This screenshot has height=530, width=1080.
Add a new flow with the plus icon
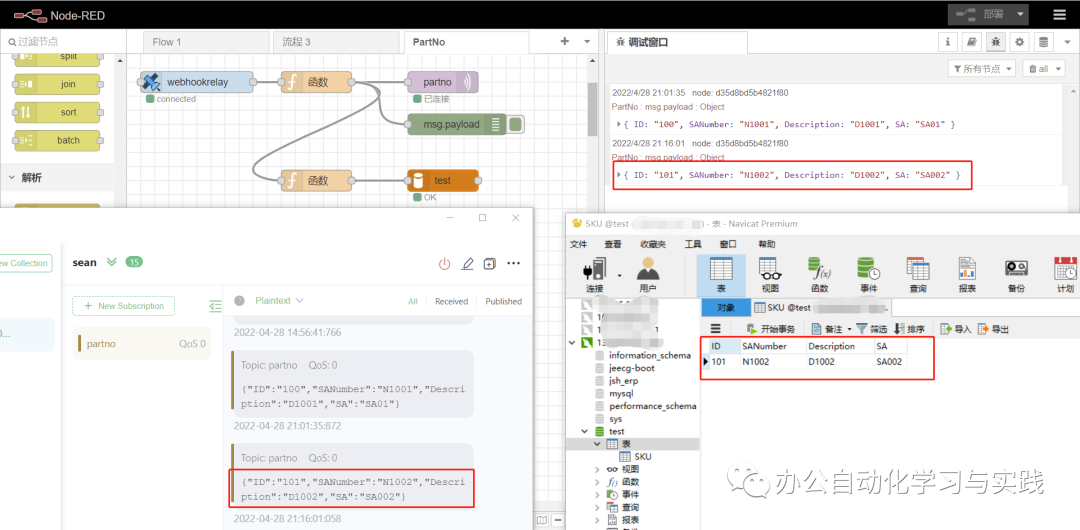(565, 41)
